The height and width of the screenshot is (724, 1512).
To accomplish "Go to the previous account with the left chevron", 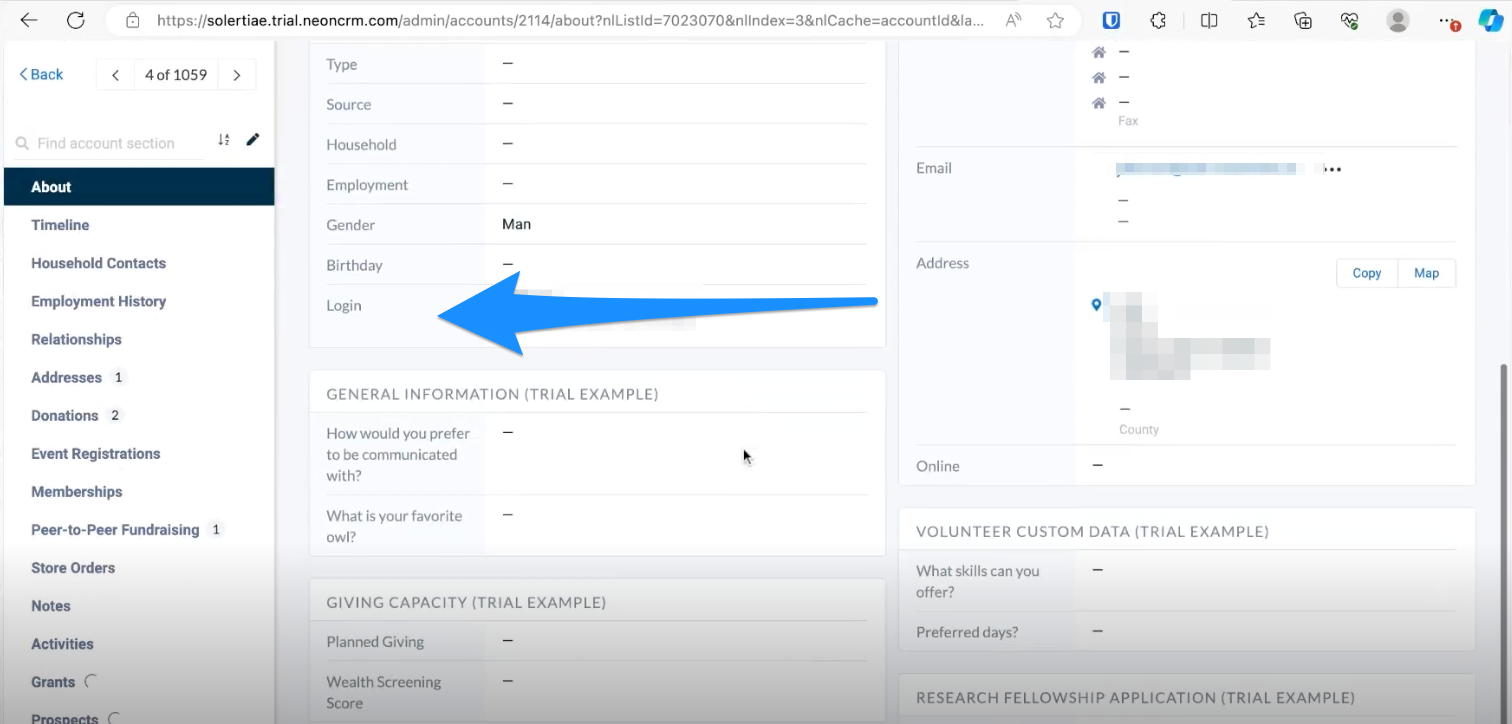I will tap(115, 75).
